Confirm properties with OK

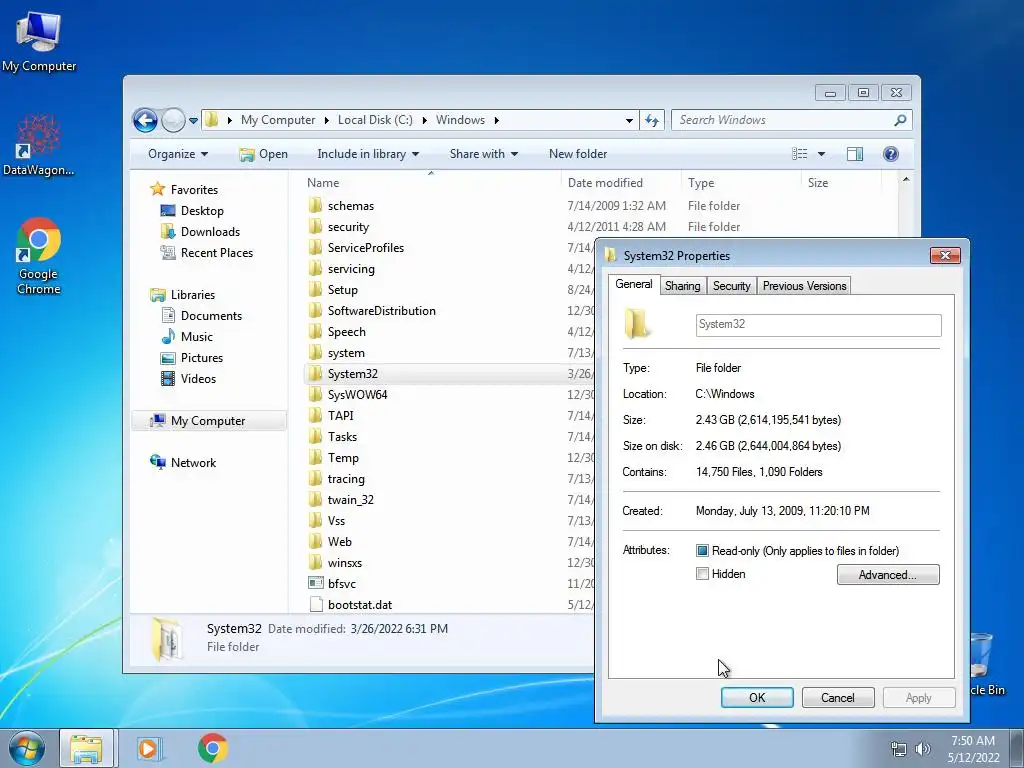coord(757,697)
